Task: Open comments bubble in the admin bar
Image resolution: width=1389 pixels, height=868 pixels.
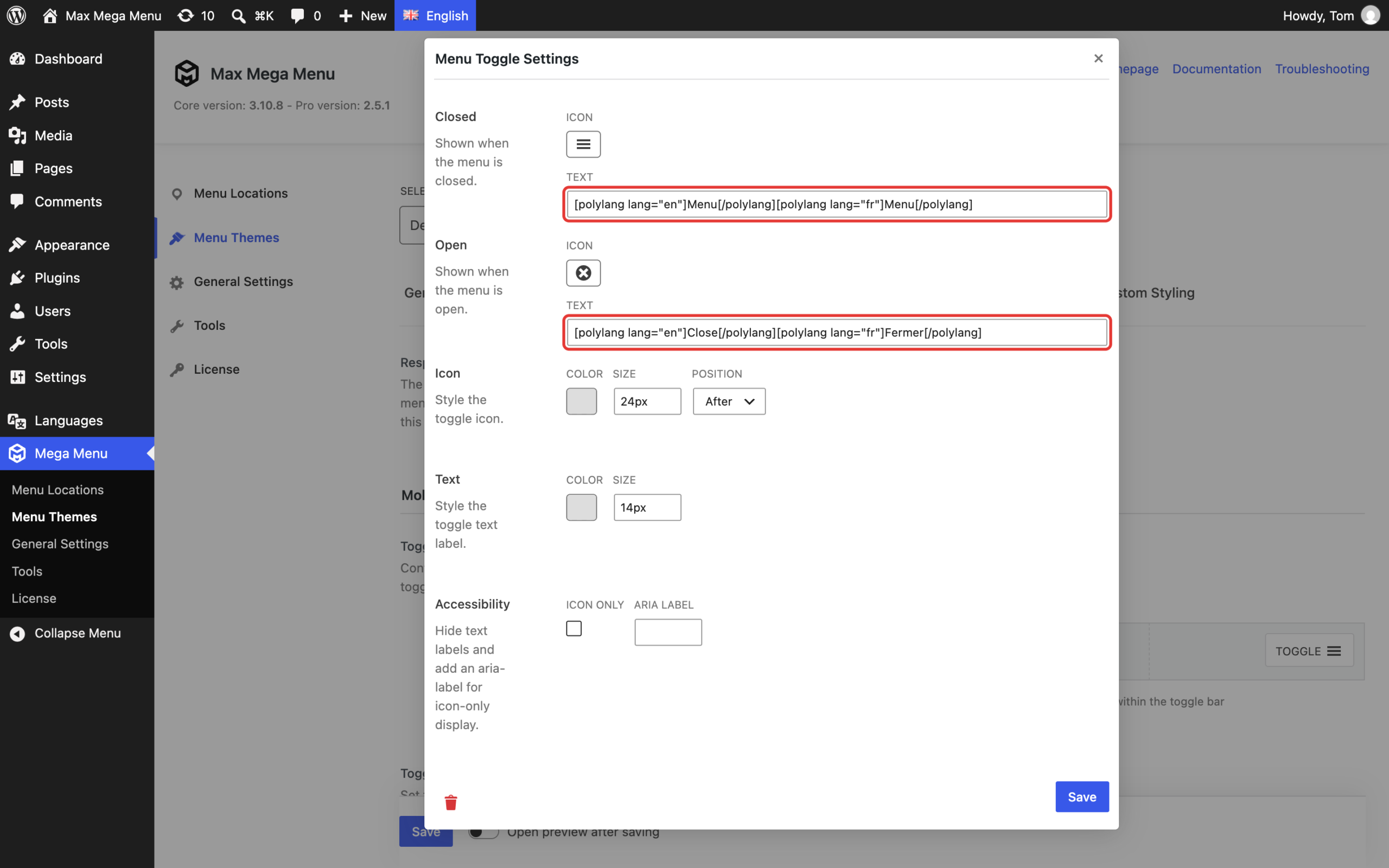Action: pos(306,16)
